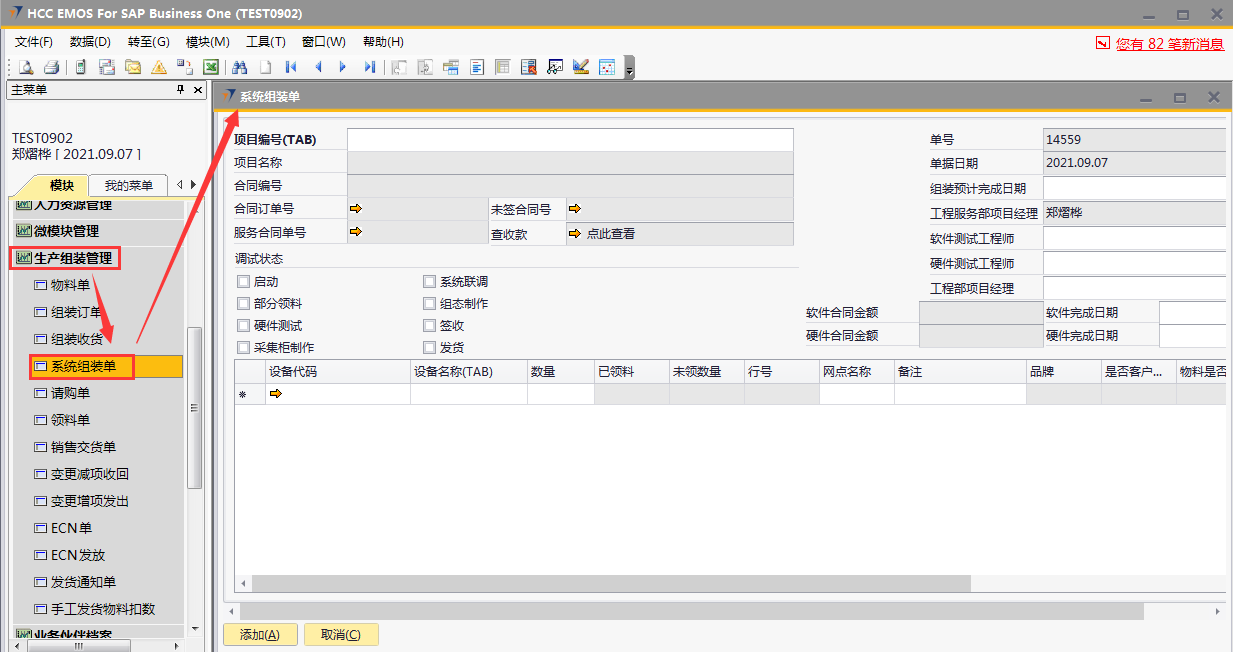
Task: Open the 82 new messages link
Action: click(x=1169, y=43)
